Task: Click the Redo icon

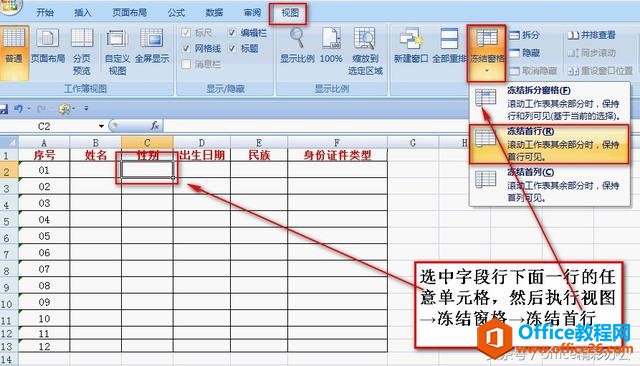Action: click(x=41, y=109)
